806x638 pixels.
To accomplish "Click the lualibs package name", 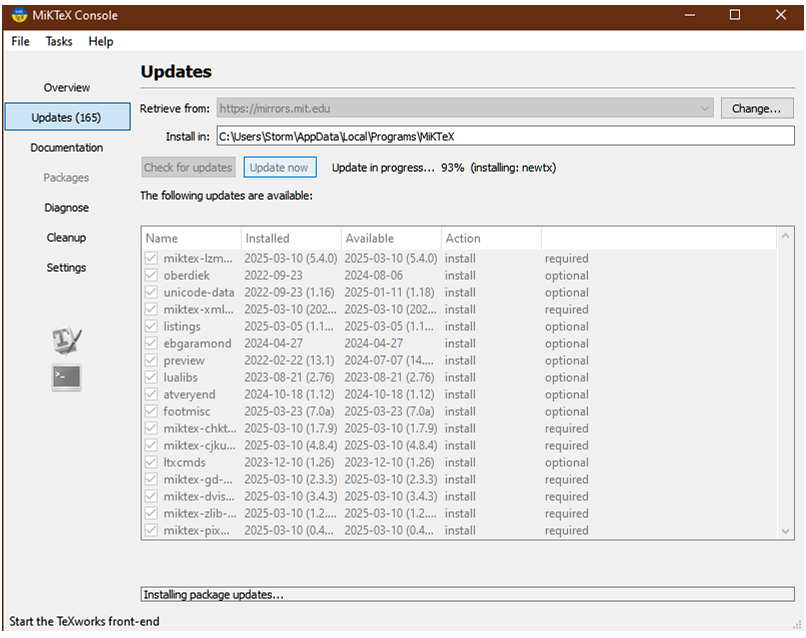I will tap(180, 377).
